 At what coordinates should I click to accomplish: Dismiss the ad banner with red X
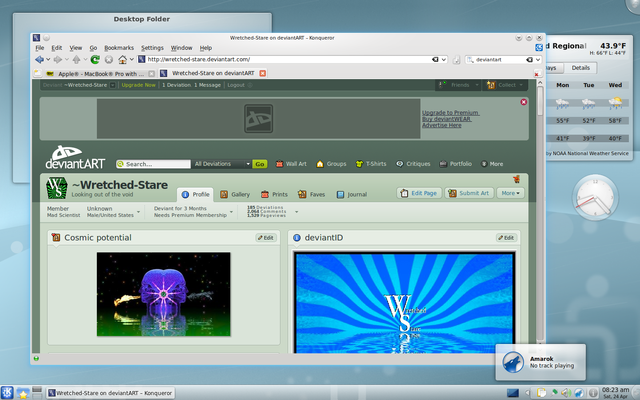point(524,102)
